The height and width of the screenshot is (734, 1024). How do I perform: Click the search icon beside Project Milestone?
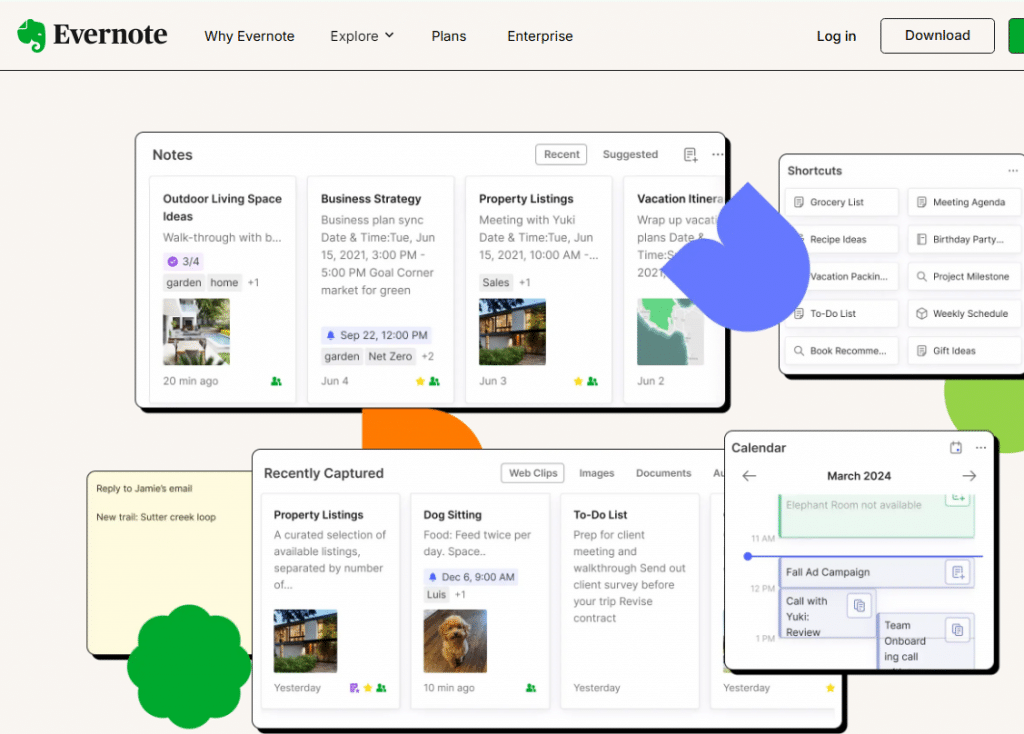click(x=921, y=276)
